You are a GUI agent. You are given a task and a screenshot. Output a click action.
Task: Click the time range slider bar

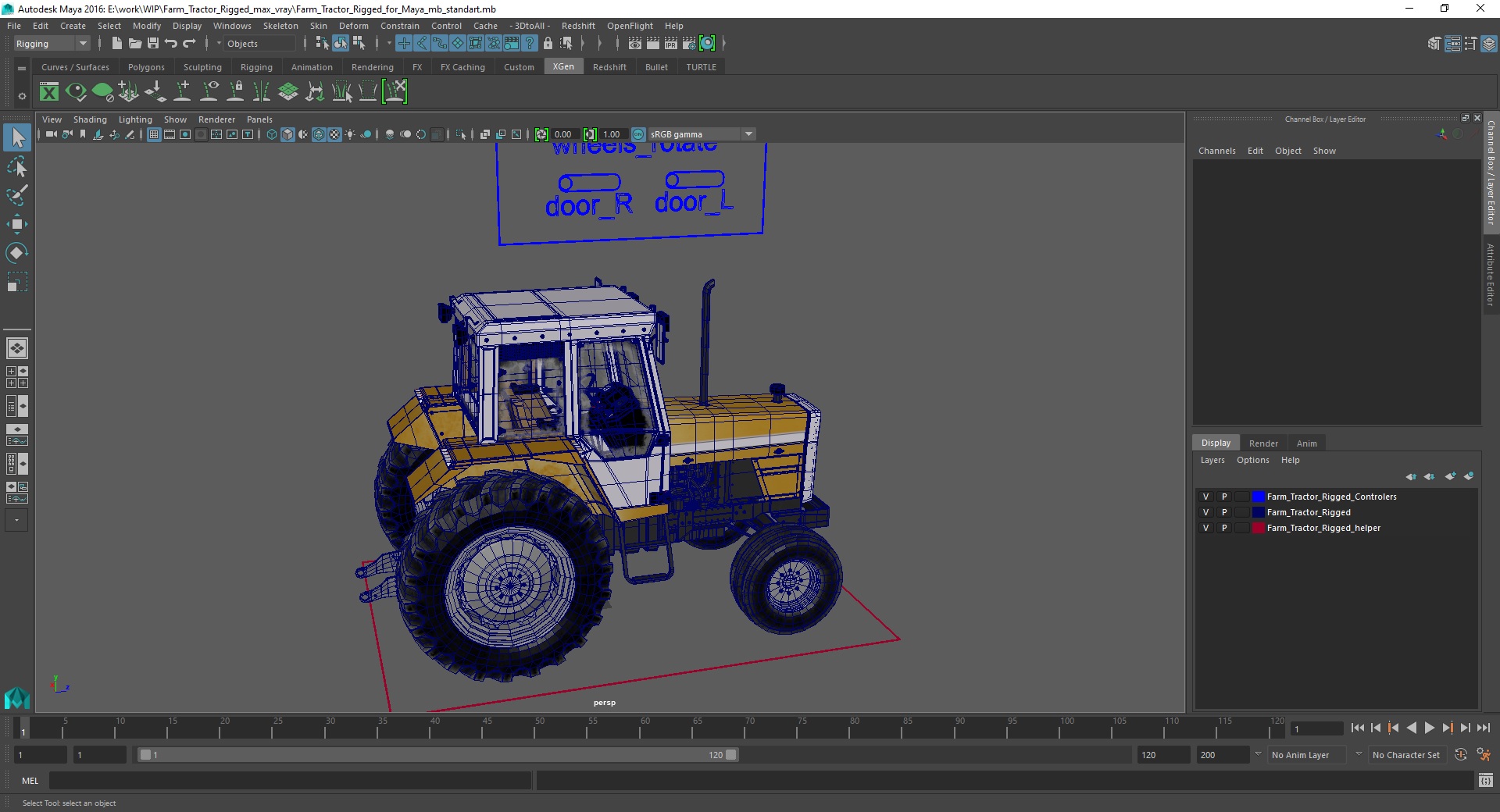[x=437, y=755]
